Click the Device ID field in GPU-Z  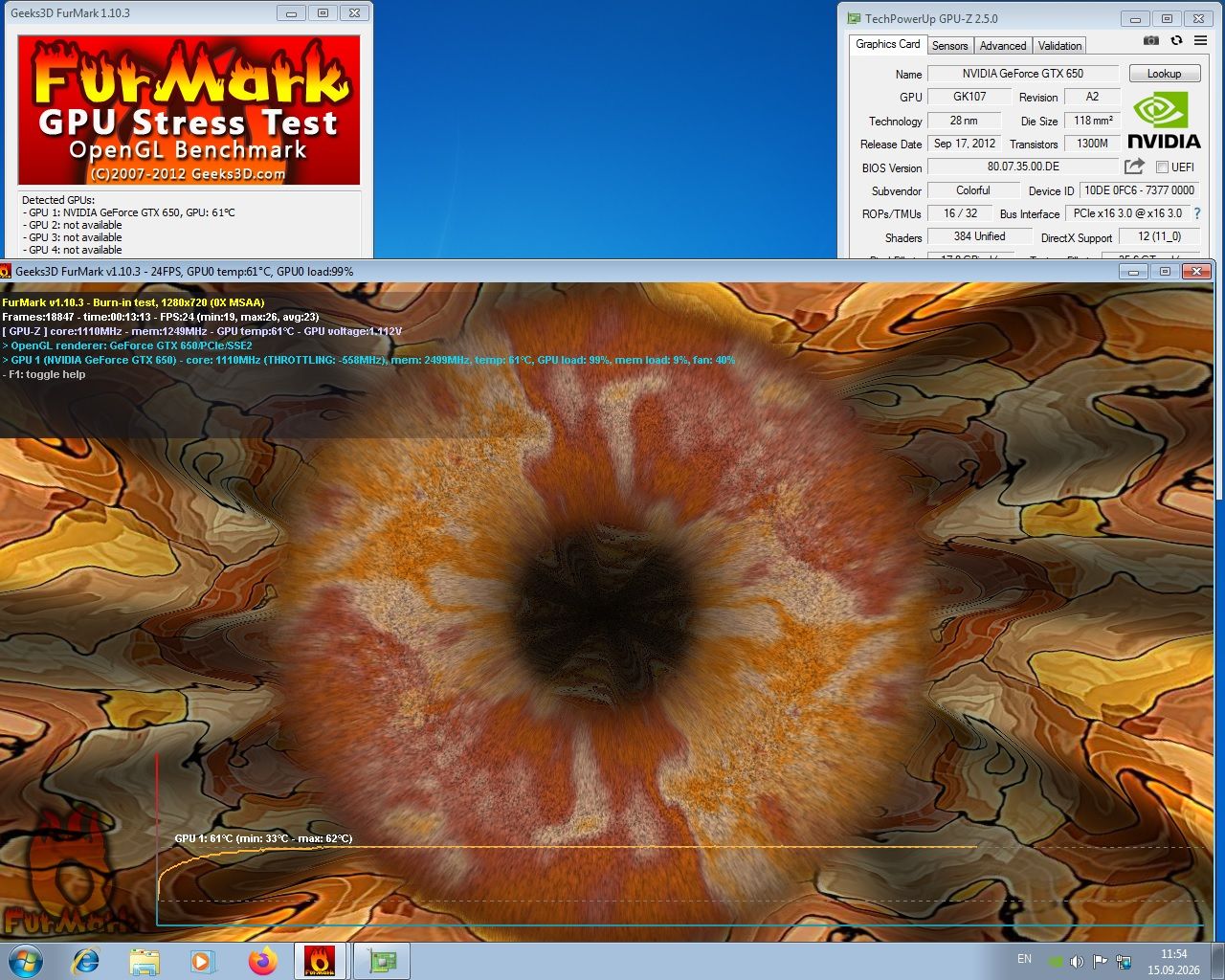tap(1139, 190)
